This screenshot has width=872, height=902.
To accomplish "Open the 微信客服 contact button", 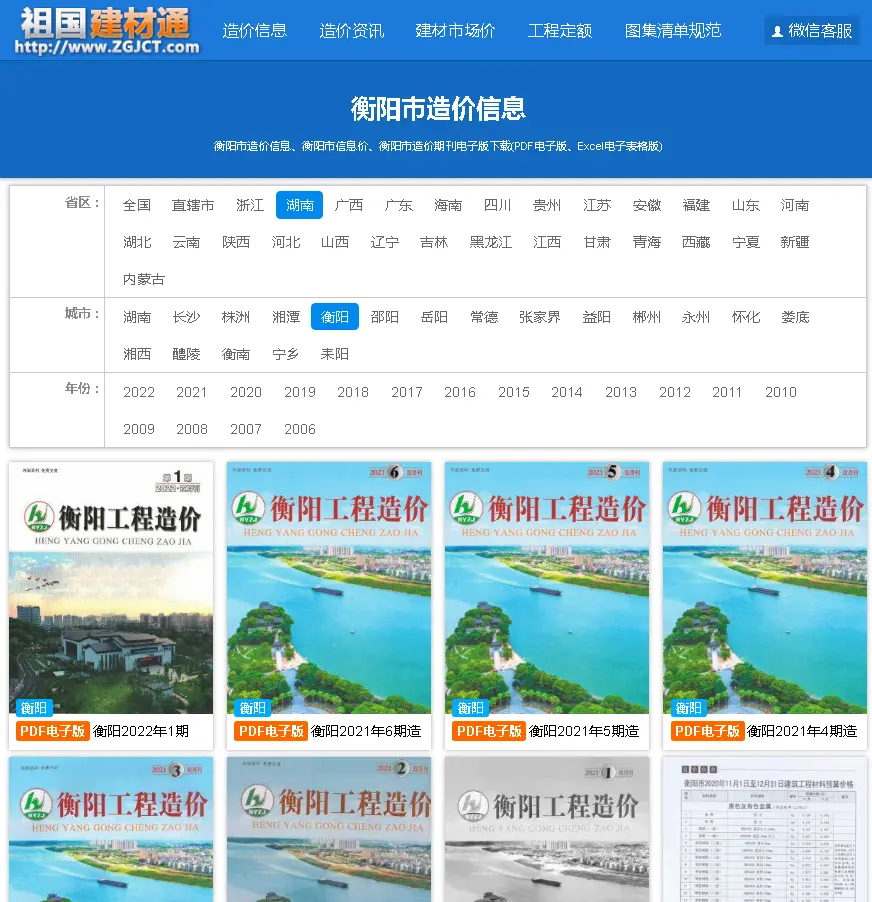I will click(x=812, y=30).
